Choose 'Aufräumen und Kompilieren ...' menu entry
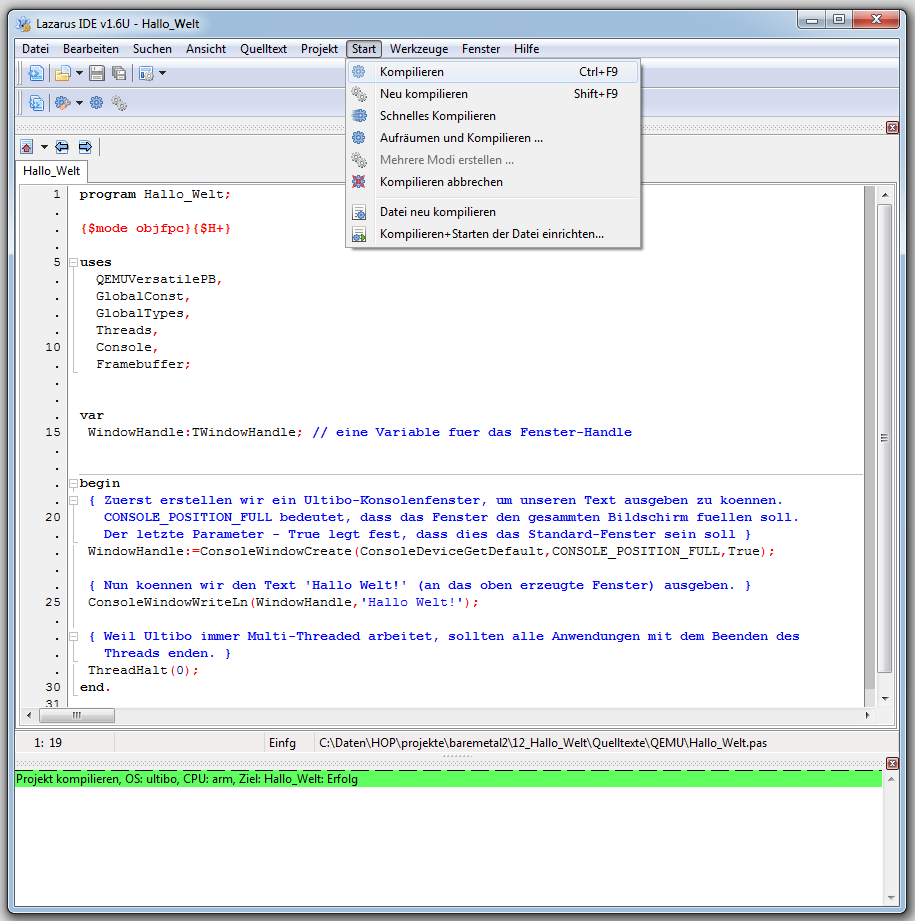This screenshot has height=921, width=915. pos(460,138)
